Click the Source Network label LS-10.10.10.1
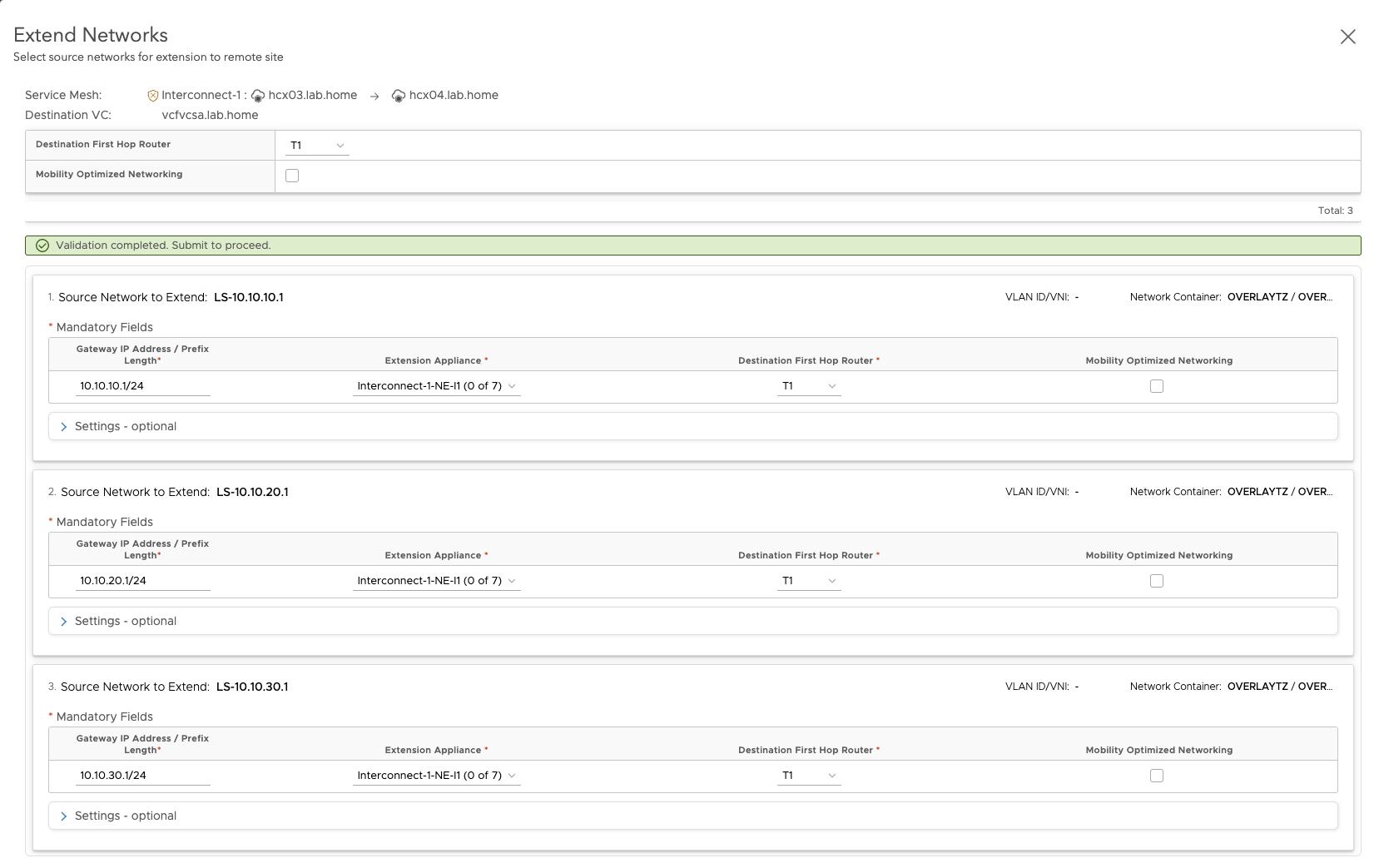Image resolution: width=1374 pixels, height=868 pixels. [x=250, y=297]
